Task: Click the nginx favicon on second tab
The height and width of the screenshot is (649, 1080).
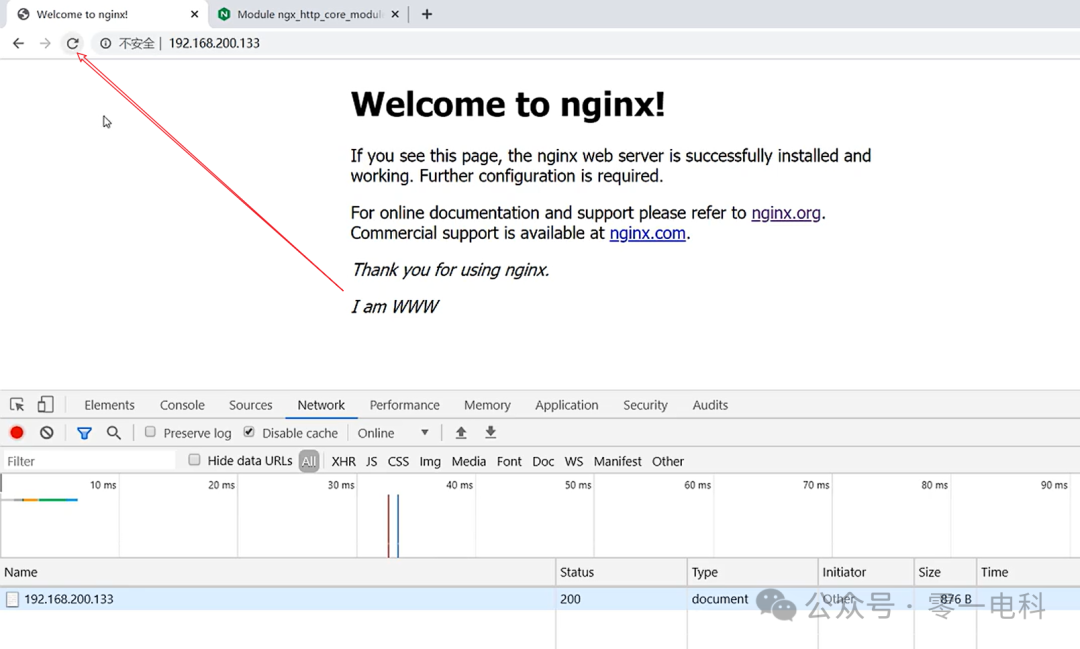Action: 224,14
